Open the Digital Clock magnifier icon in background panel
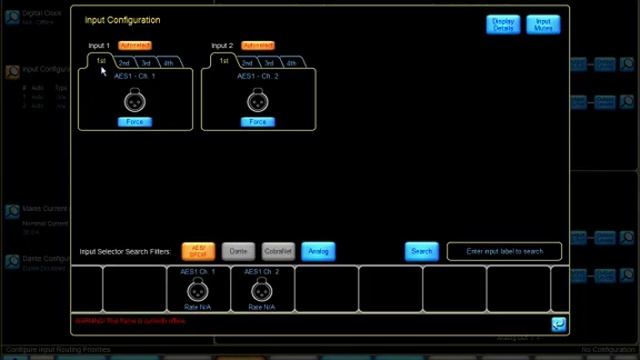The image size is (640, 360). coord(12,17)
